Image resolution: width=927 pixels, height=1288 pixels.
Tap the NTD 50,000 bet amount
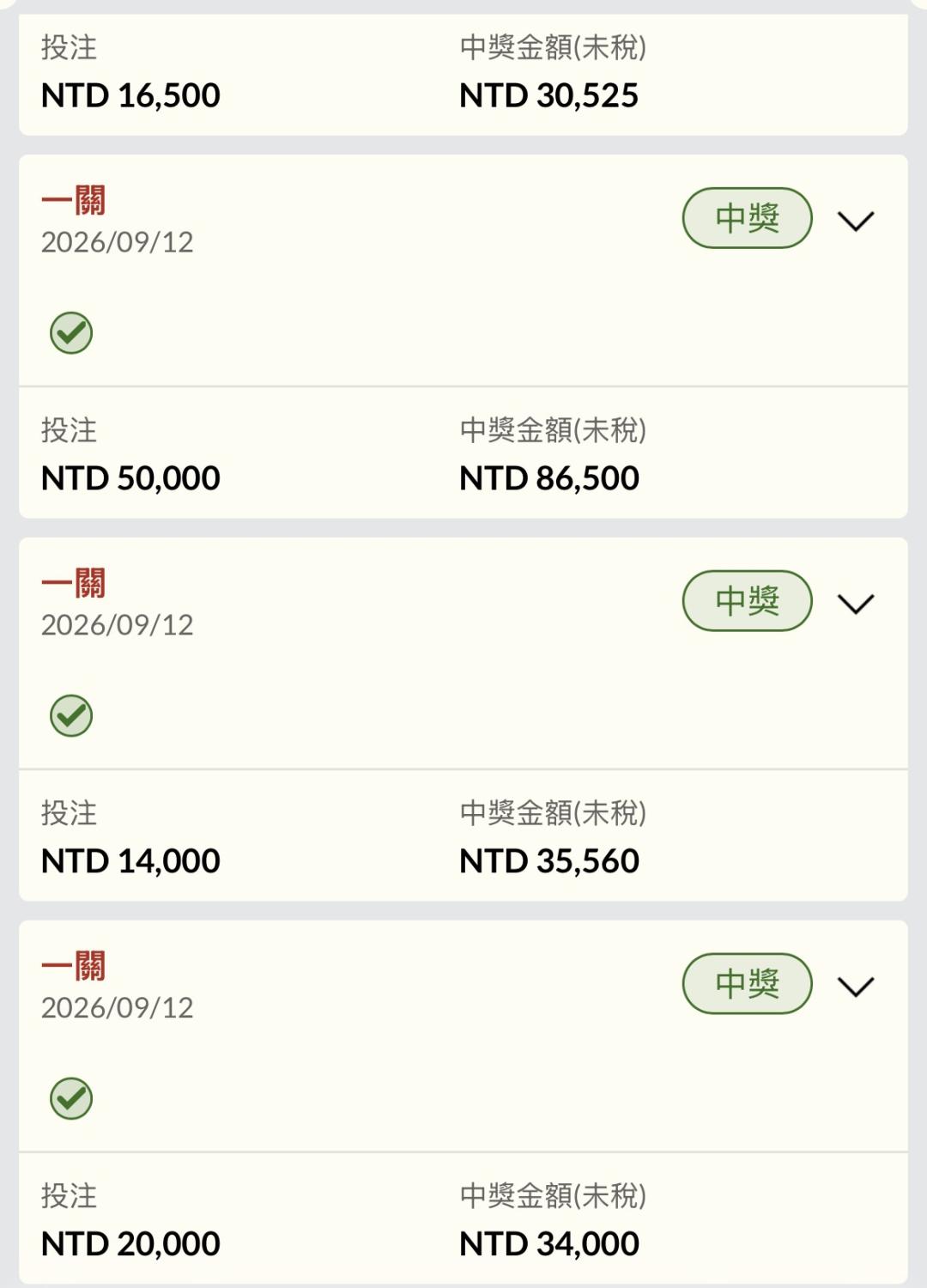pyautogui.click(x=131, y=478)
